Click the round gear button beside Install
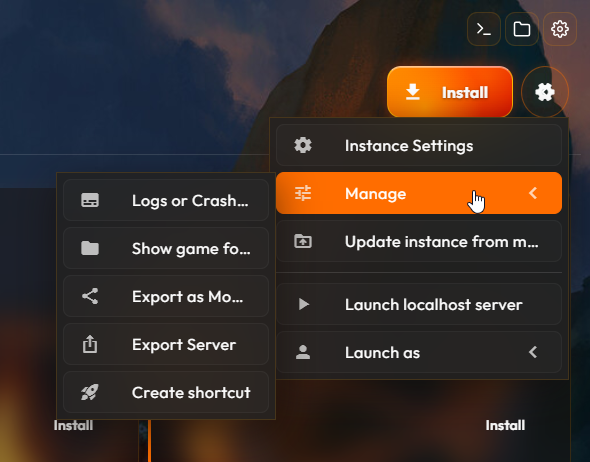The height and width of the screenshot is (462, 590). pos(545,92)
